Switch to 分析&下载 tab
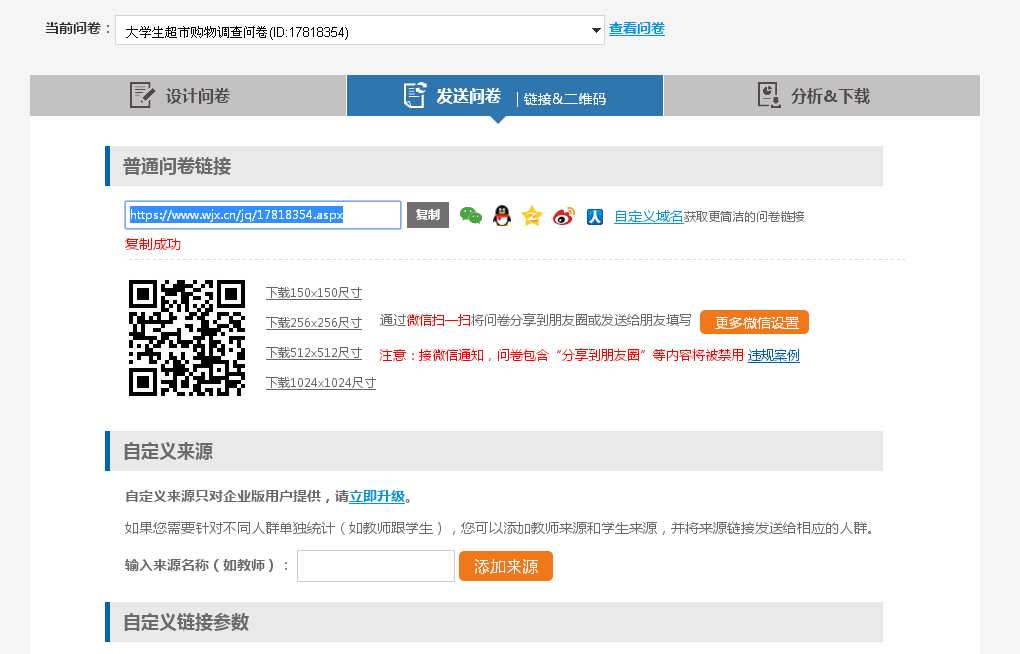 [822, 96]
